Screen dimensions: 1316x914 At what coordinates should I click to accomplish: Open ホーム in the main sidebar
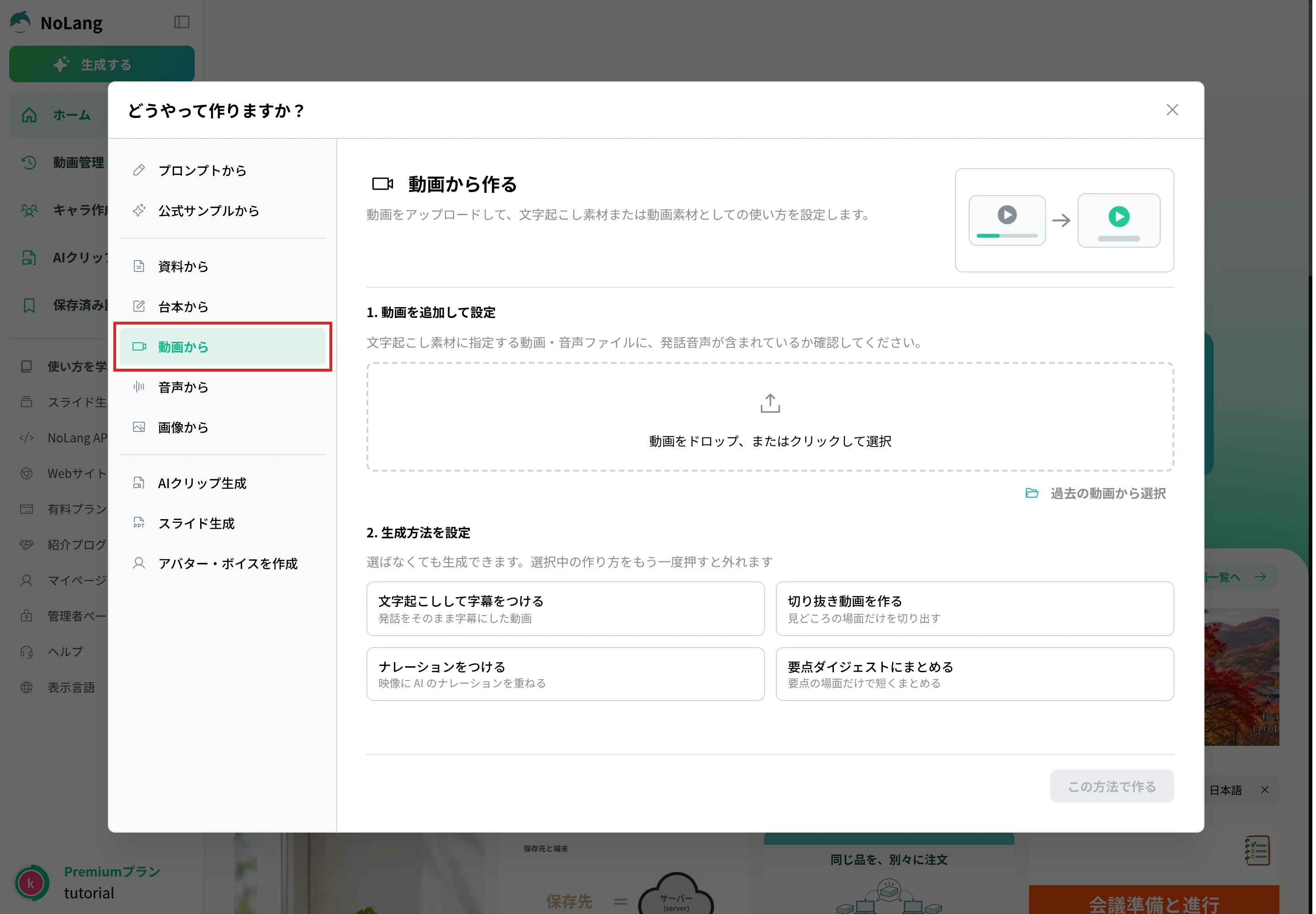(58, 115)
